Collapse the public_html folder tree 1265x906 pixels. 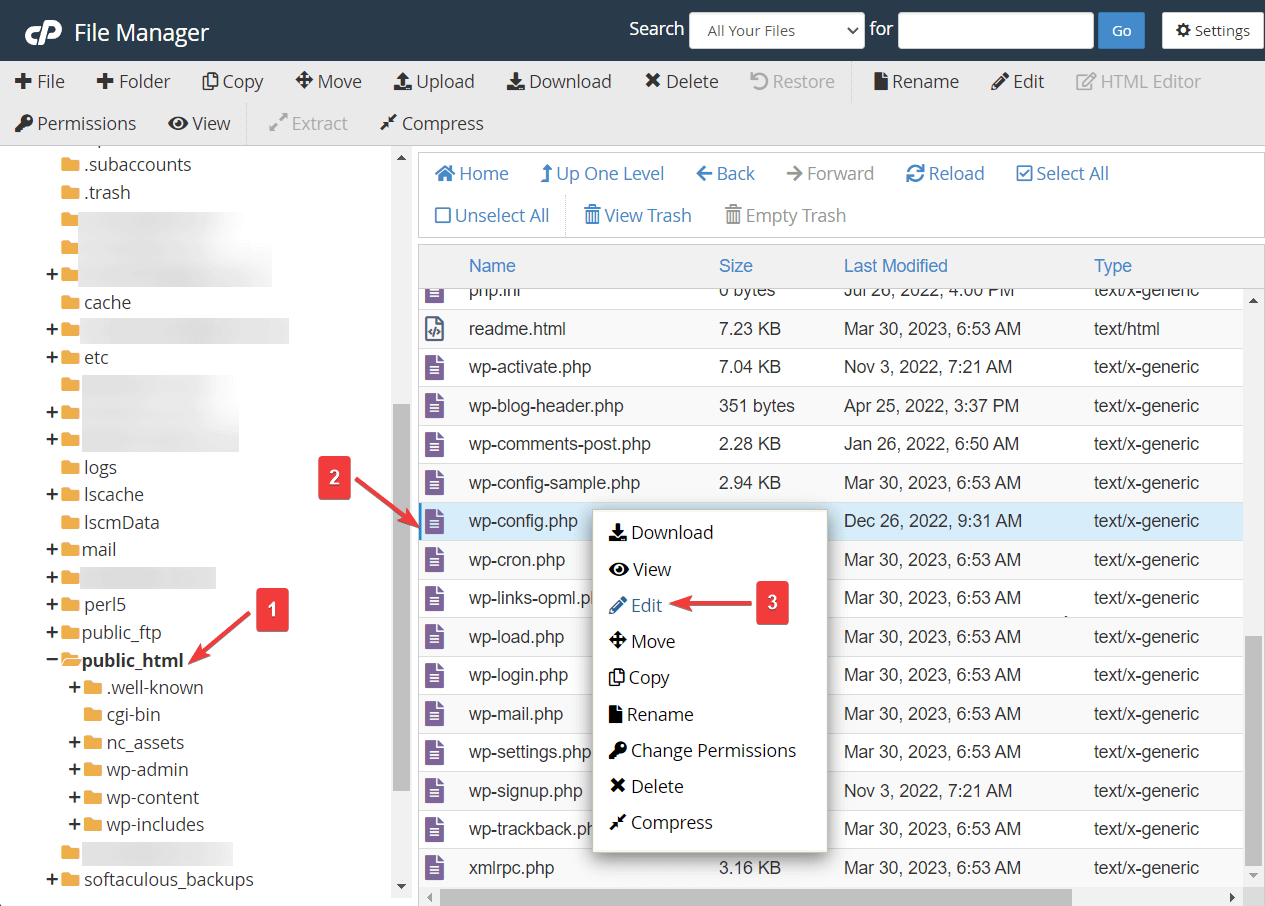(x=51, y=660)
